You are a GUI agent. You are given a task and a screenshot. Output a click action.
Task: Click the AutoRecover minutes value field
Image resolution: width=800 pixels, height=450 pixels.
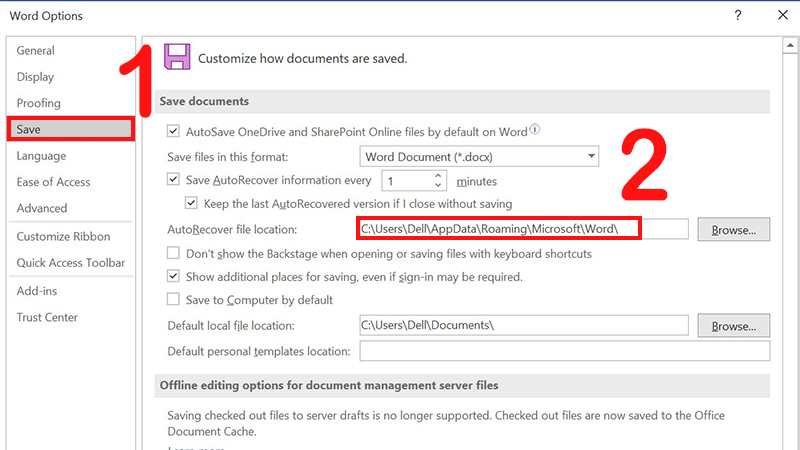coord(408,181)
